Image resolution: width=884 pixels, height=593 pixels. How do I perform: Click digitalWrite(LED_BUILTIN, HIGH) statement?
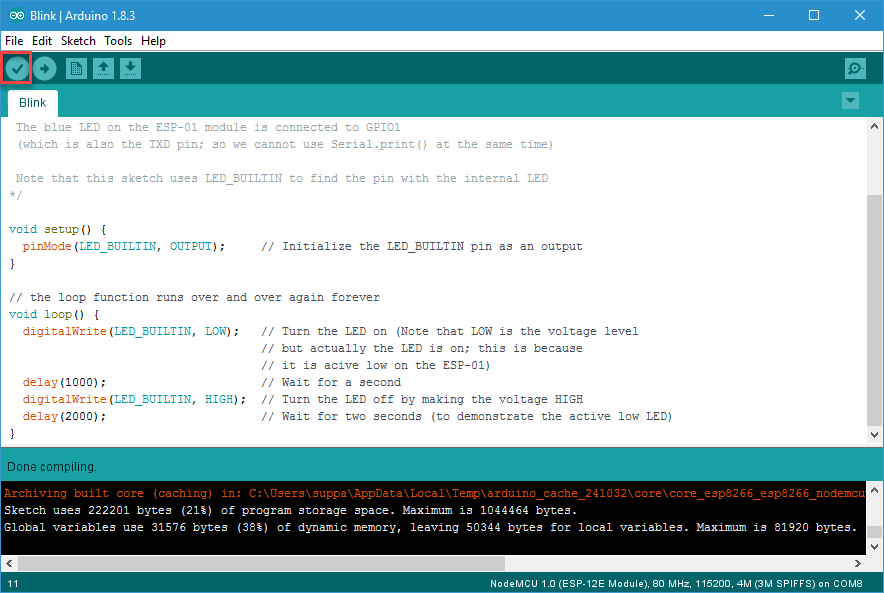[134, 399]
